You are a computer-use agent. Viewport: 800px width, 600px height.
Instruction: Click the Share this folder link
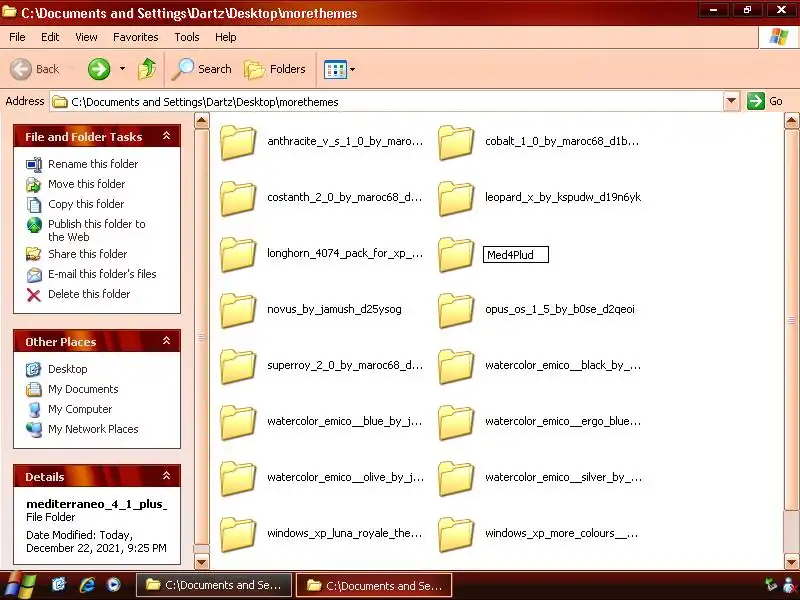point(87,254)
